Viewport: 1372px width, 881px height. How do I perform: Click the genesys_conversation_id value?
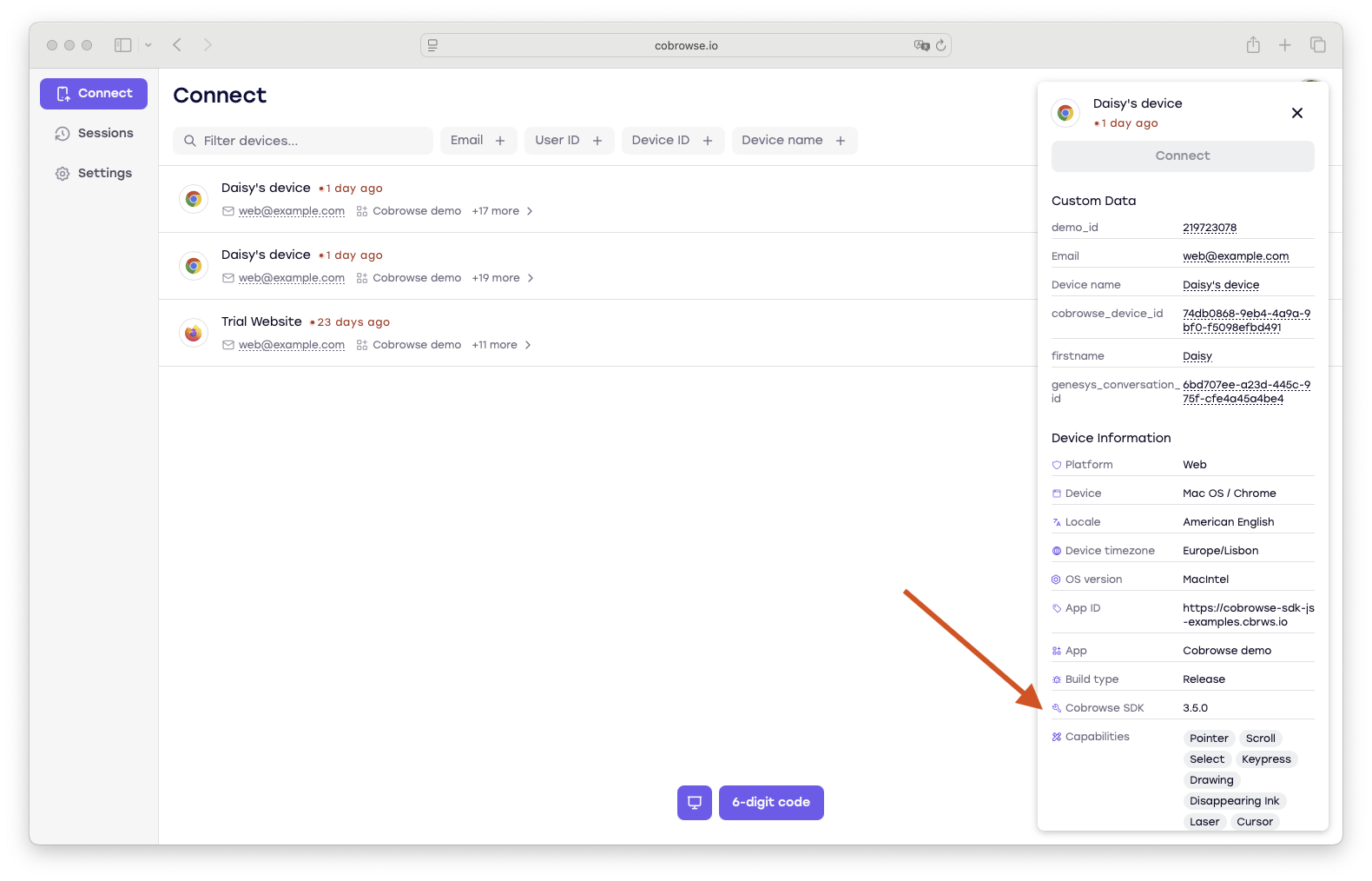tap(1247, 392)
